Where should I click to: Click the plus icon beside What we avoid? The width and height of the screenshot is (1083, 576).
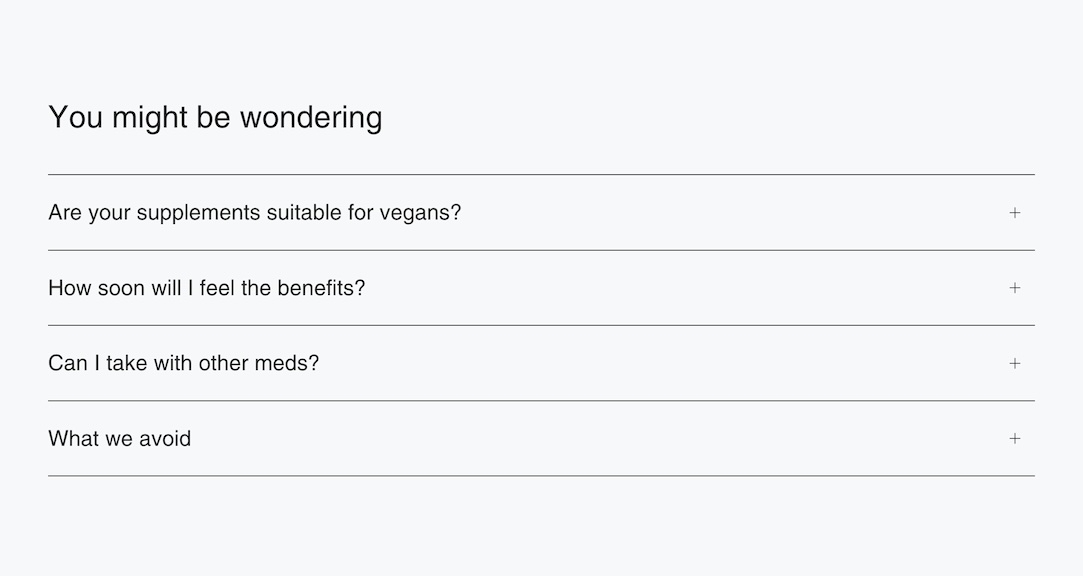1014,438
